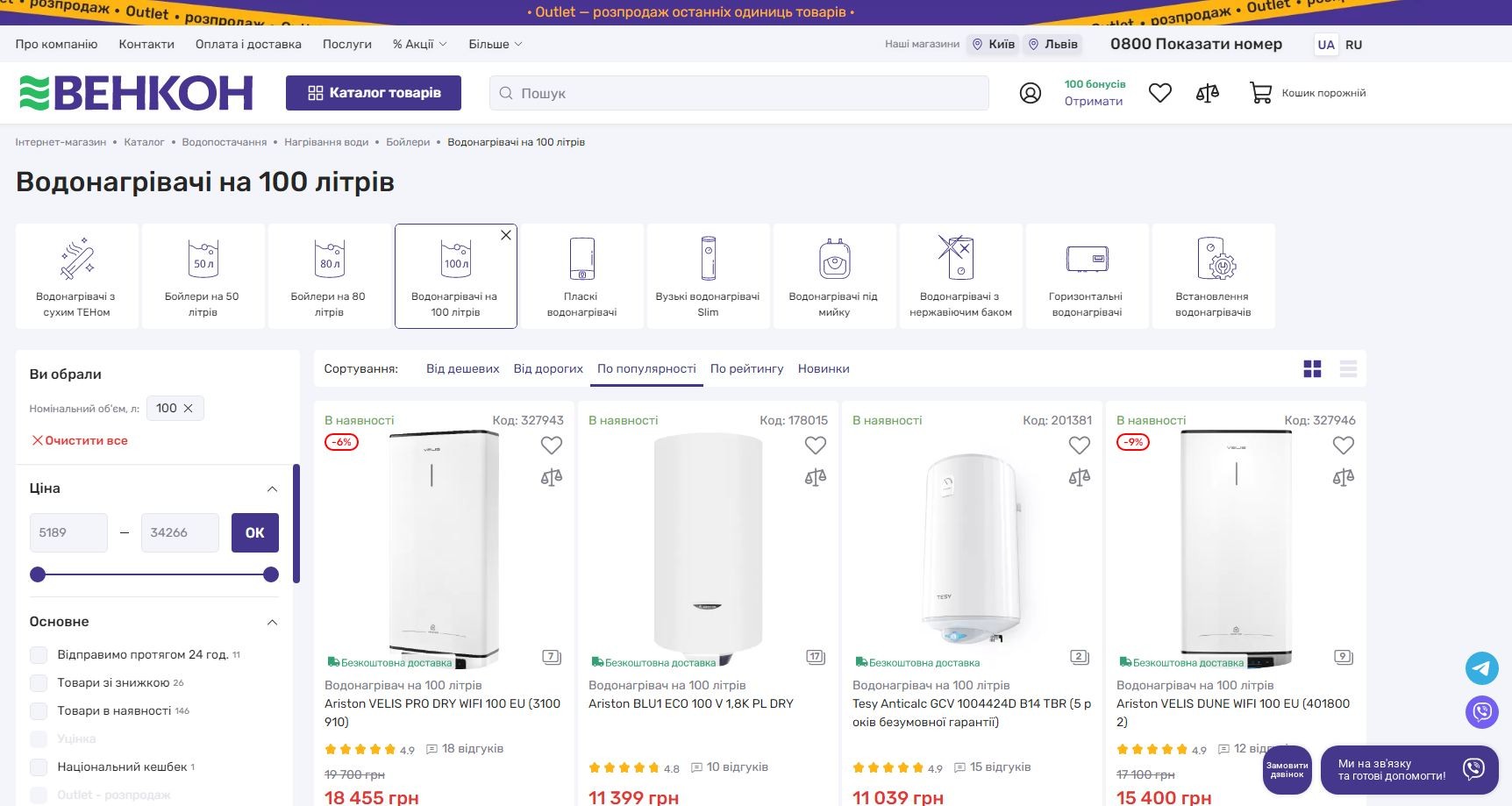Open photo gallery count 2 on Tesy
The width and height of the screenshot is (1512, 806).
[x=1080, y=657]
